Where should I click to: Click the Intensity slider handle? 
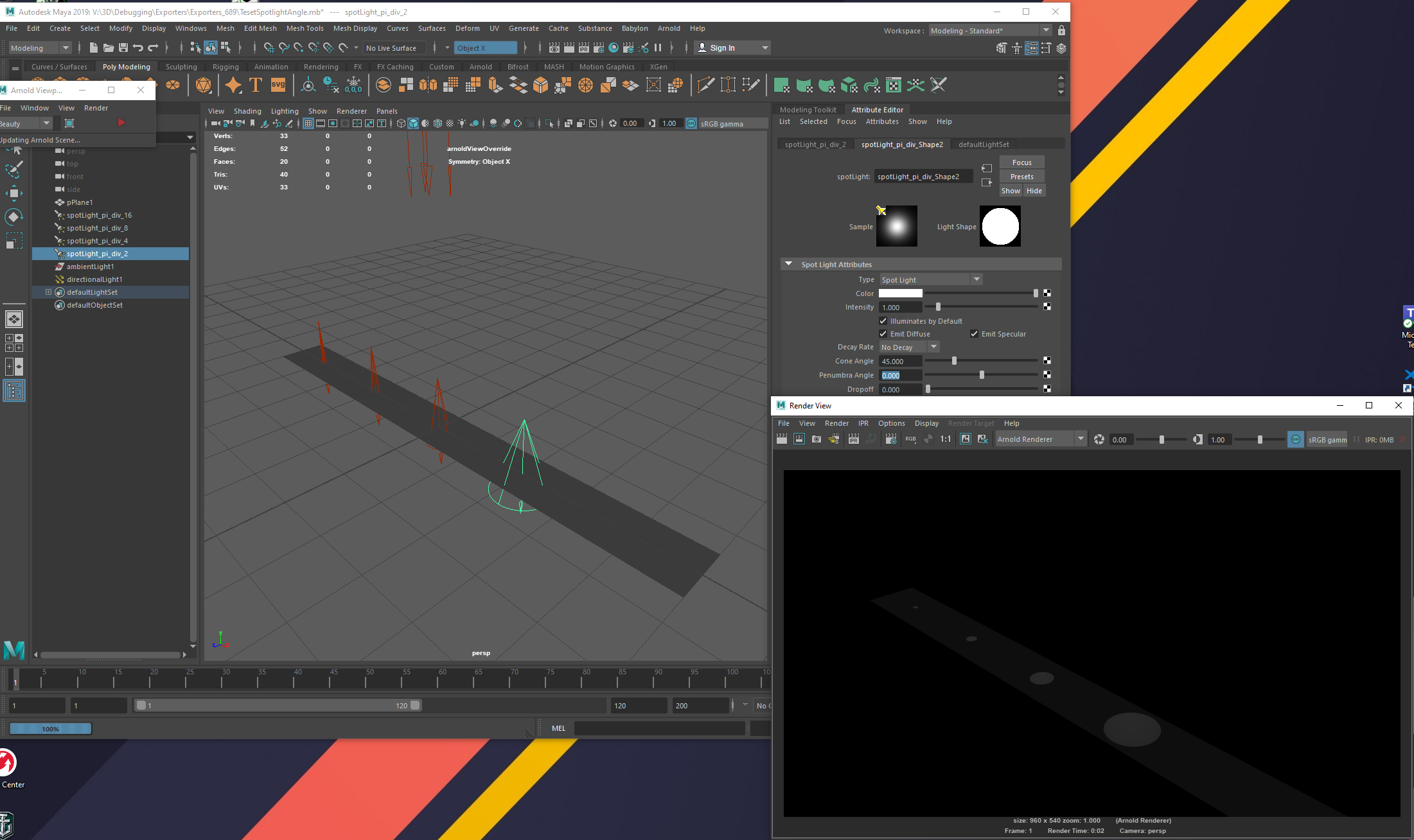(938, 307)
